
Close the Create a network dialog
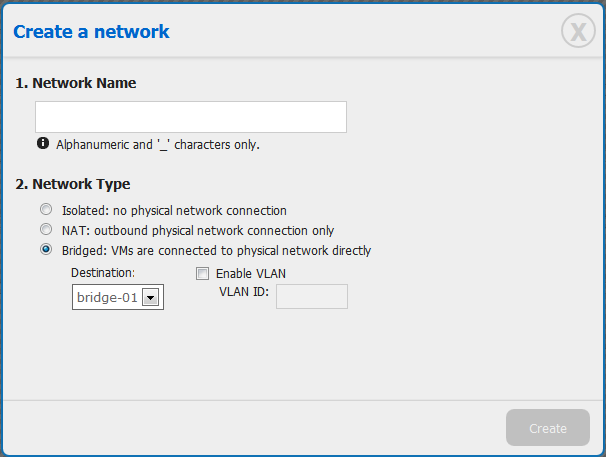pyautogui.click(x=578, y=32)
